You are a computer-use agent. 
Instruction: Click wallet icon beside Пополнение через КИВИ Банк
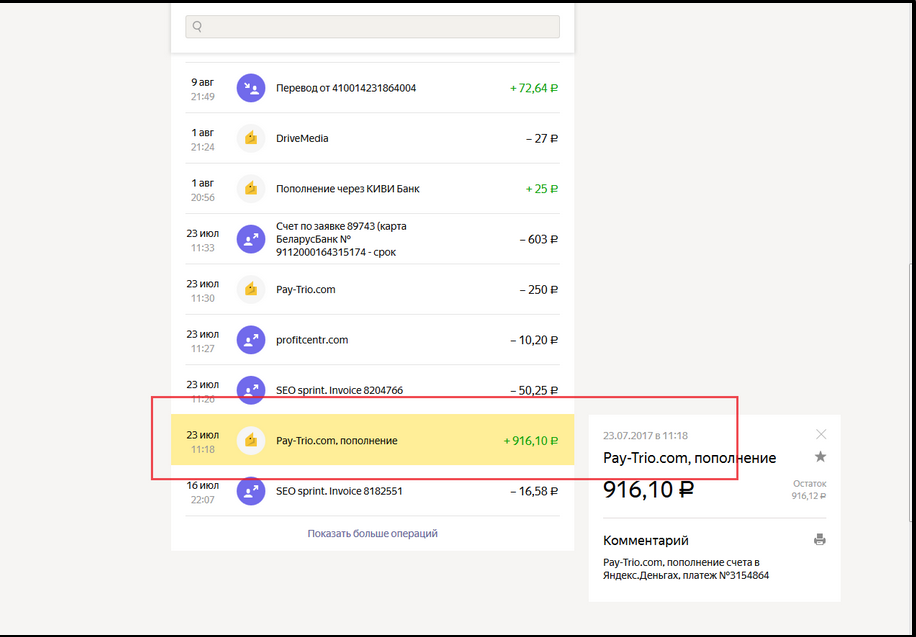[x=251, y=189]
